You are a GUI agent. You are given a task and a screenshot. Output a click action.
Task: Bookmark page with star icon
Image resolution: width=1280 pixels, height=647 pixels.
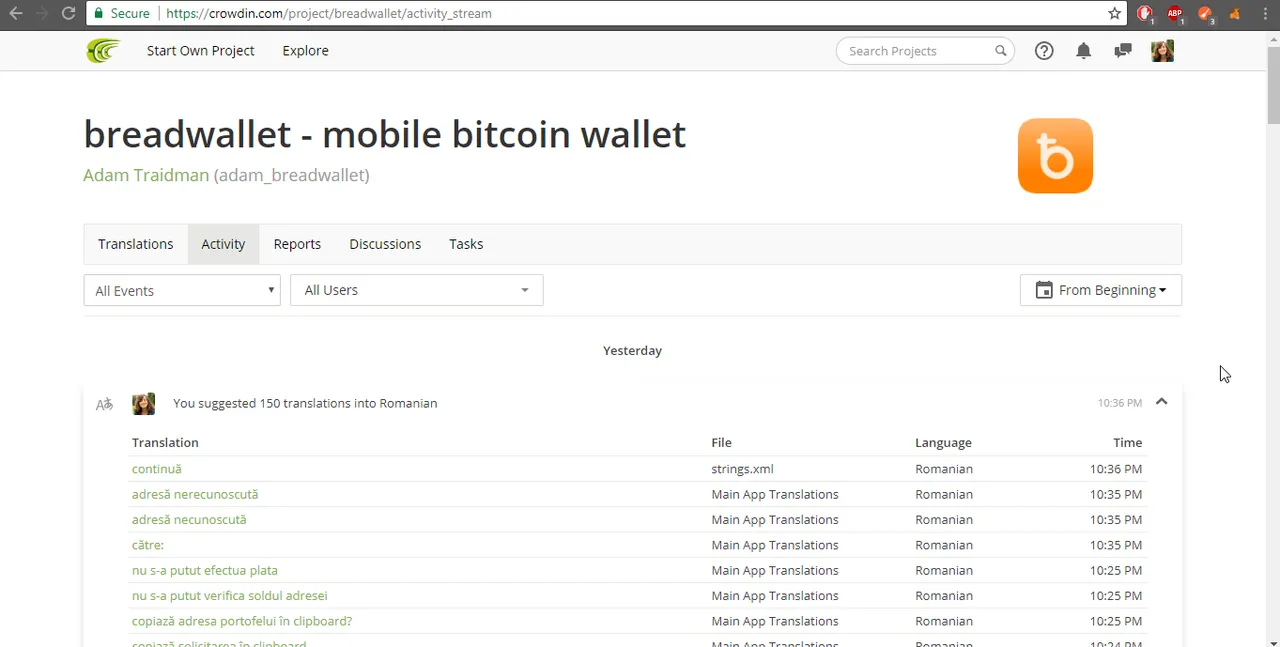(1114, 13)
